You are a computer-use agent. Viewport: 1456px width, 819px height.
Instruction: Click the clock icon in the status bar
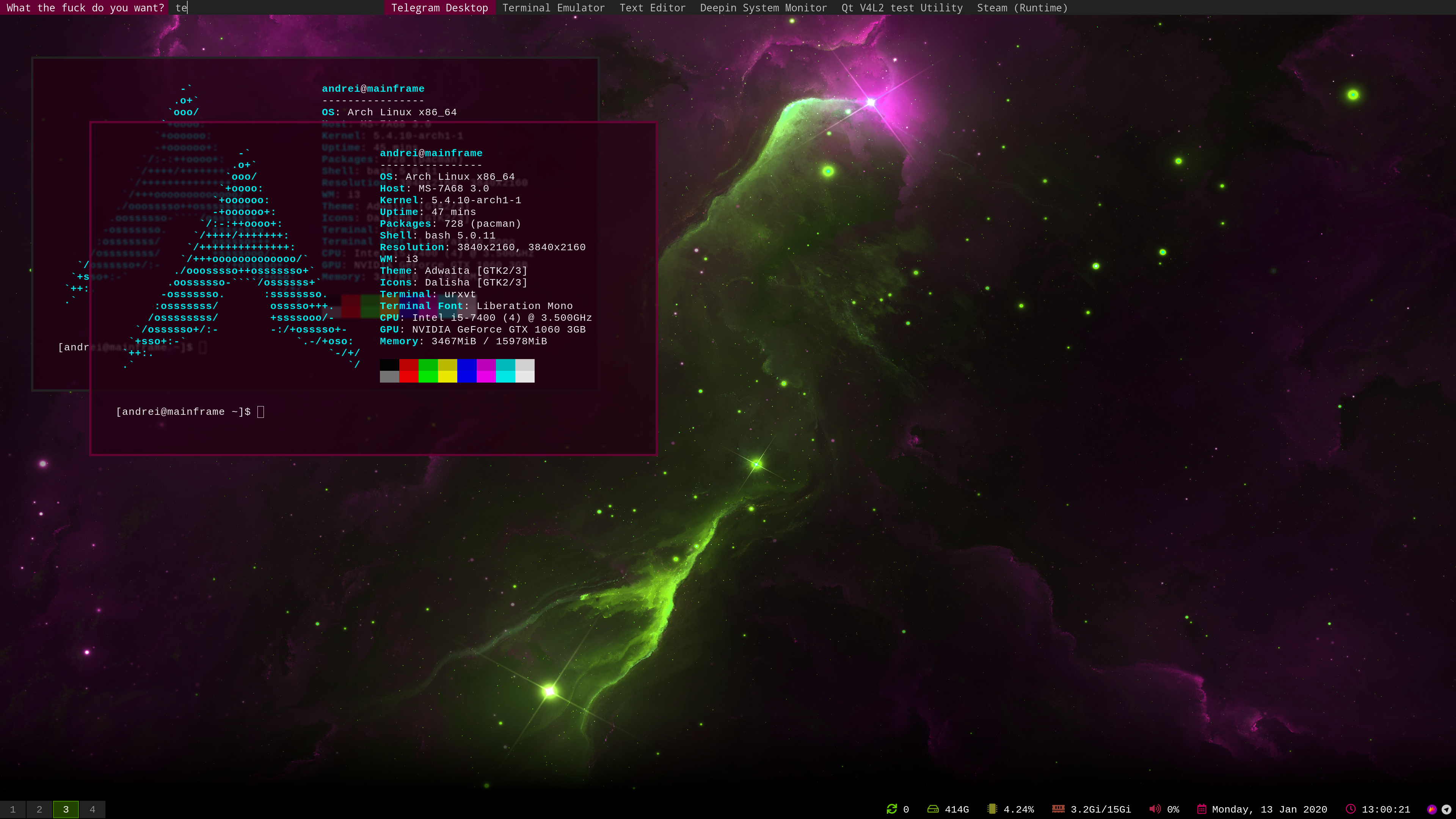[1350, 809]
